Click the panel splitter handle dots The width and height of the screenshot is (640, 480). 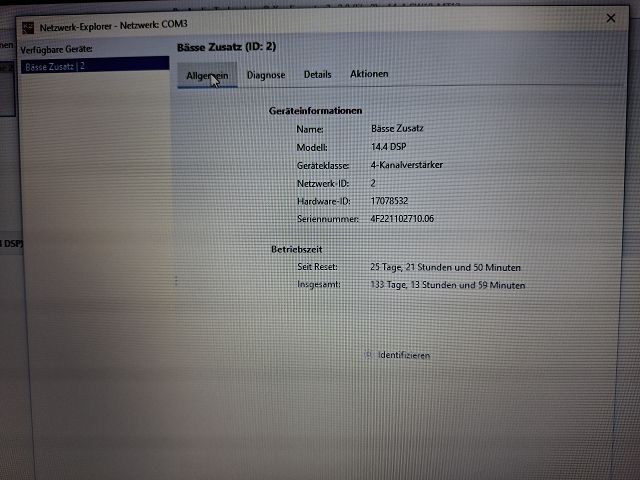(x=175, y=281)
